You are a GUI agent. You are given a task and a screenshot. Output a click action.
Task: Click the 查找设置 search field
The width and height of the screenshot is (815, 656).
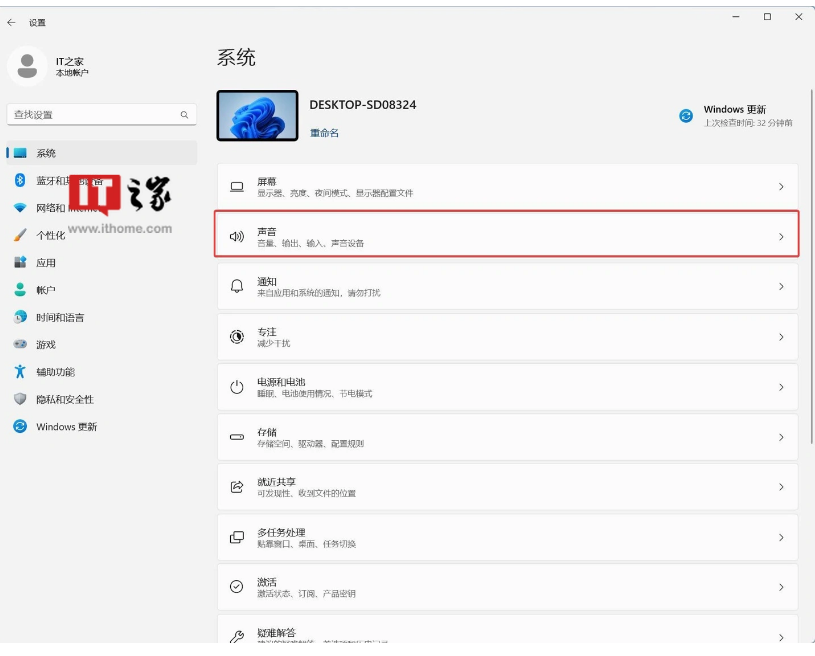pyautogui.click(x=95, y=115)
